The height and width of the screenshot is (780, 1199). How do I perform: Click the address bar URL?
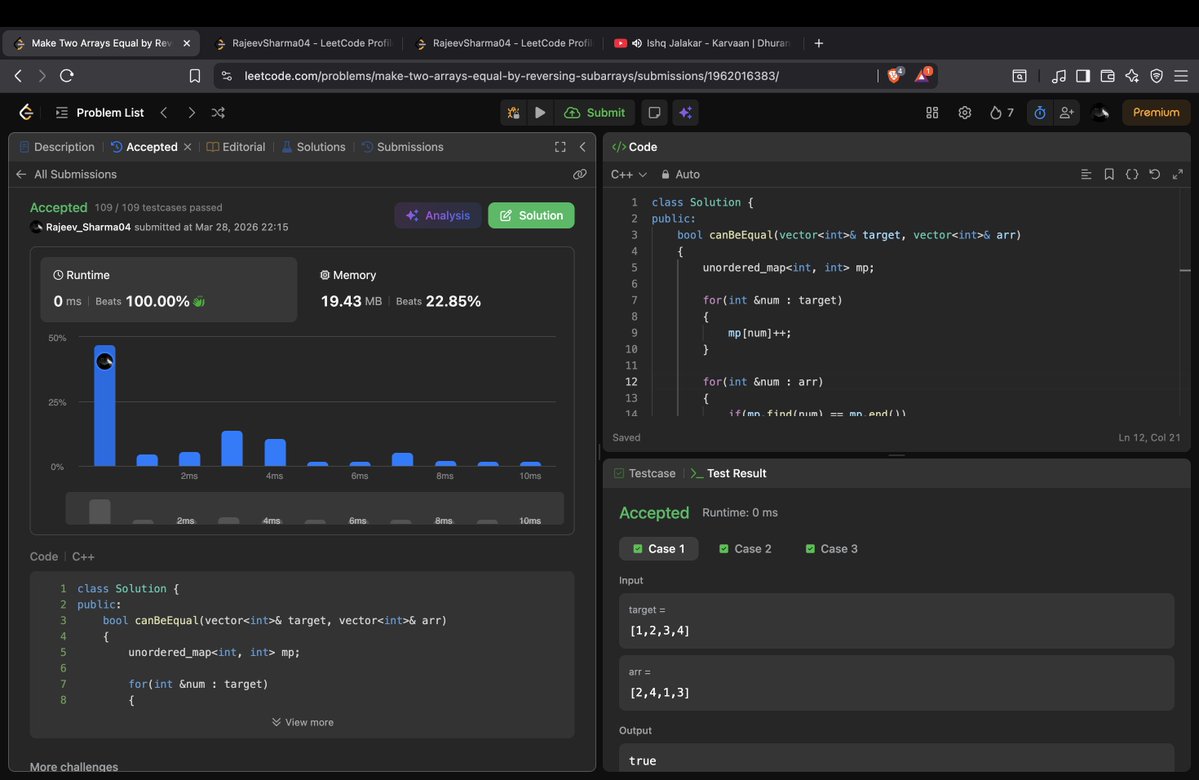coord(512,76)
